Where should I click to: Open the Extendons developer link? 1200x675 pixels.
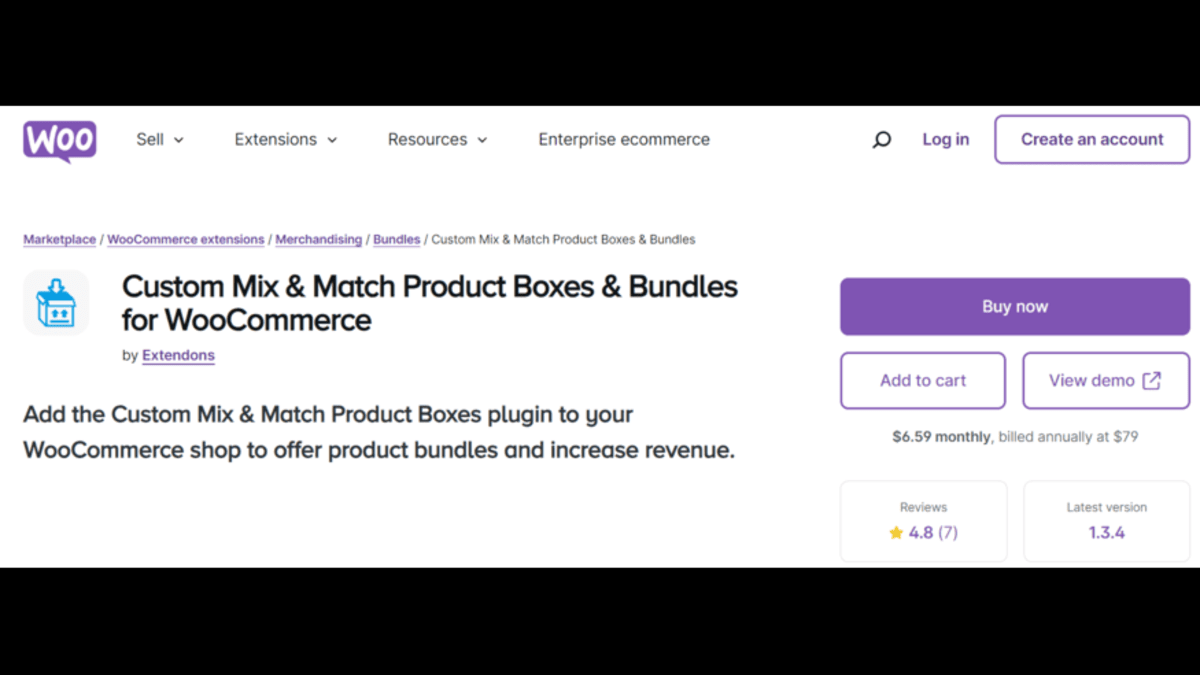178,355
